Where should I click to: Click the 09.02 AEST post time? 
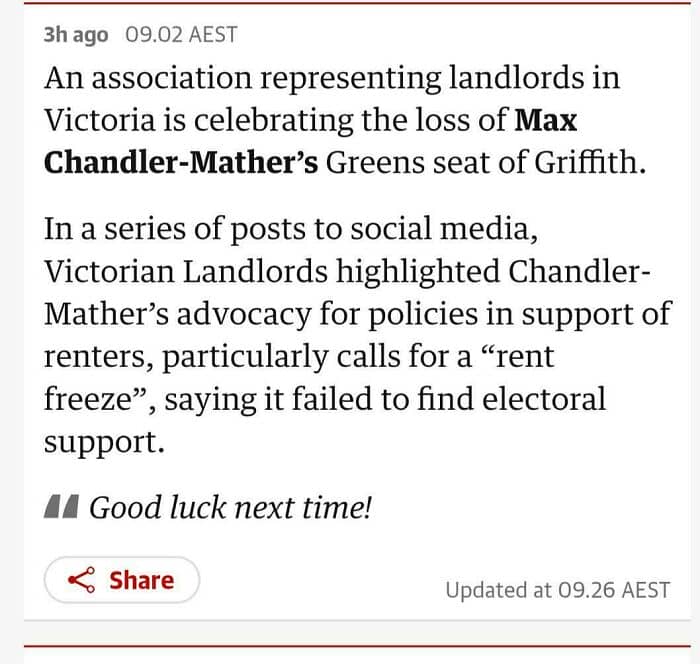(182, 34)
